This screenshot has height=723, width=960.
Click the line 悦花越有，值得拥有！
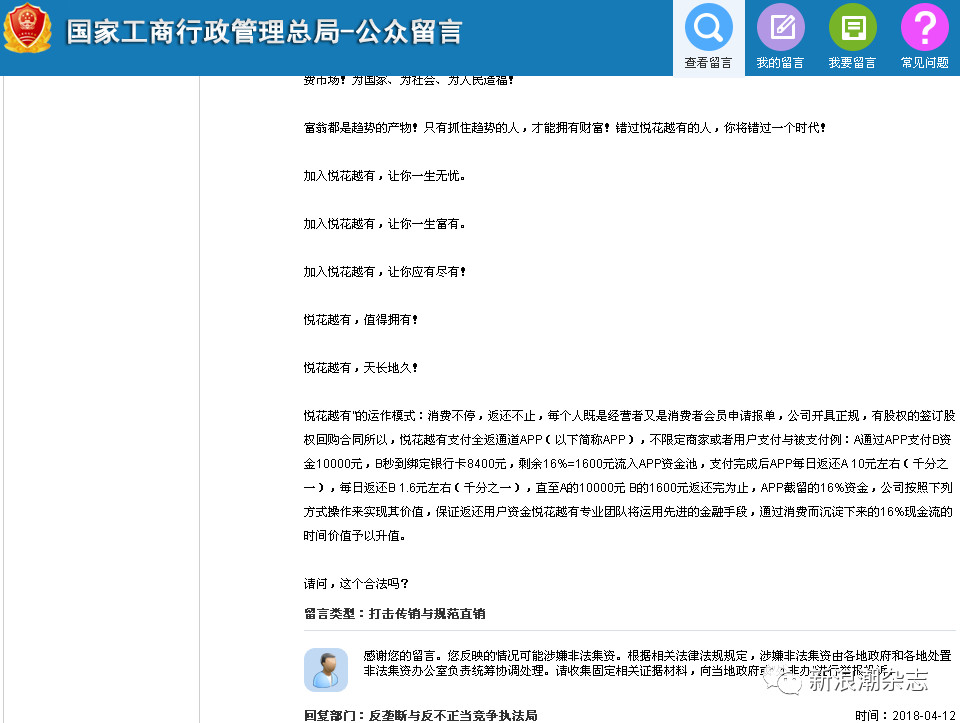[x=361, y=319]
